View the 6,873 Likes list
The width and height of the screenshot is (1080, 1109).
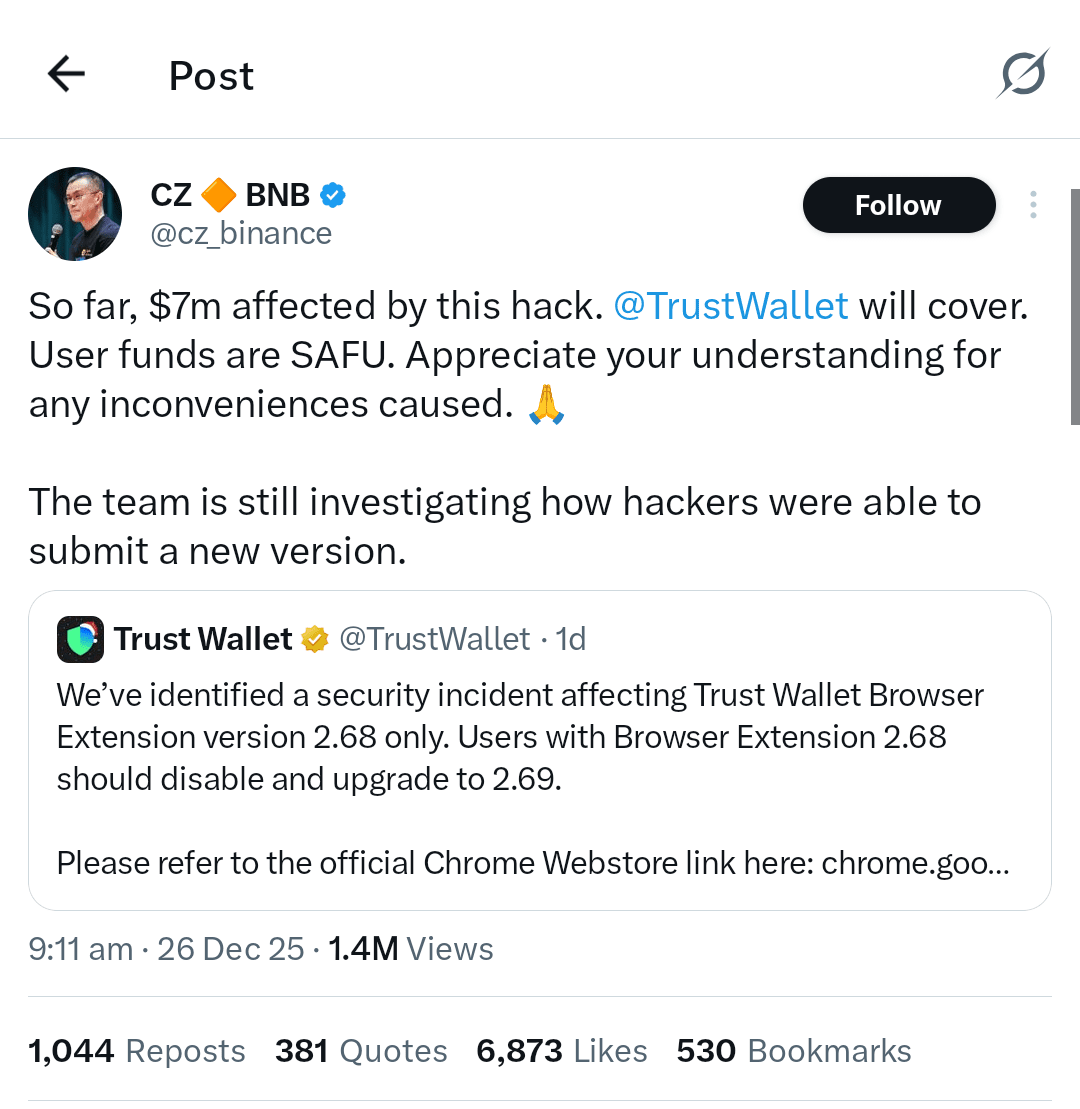tap(562, 1051)
